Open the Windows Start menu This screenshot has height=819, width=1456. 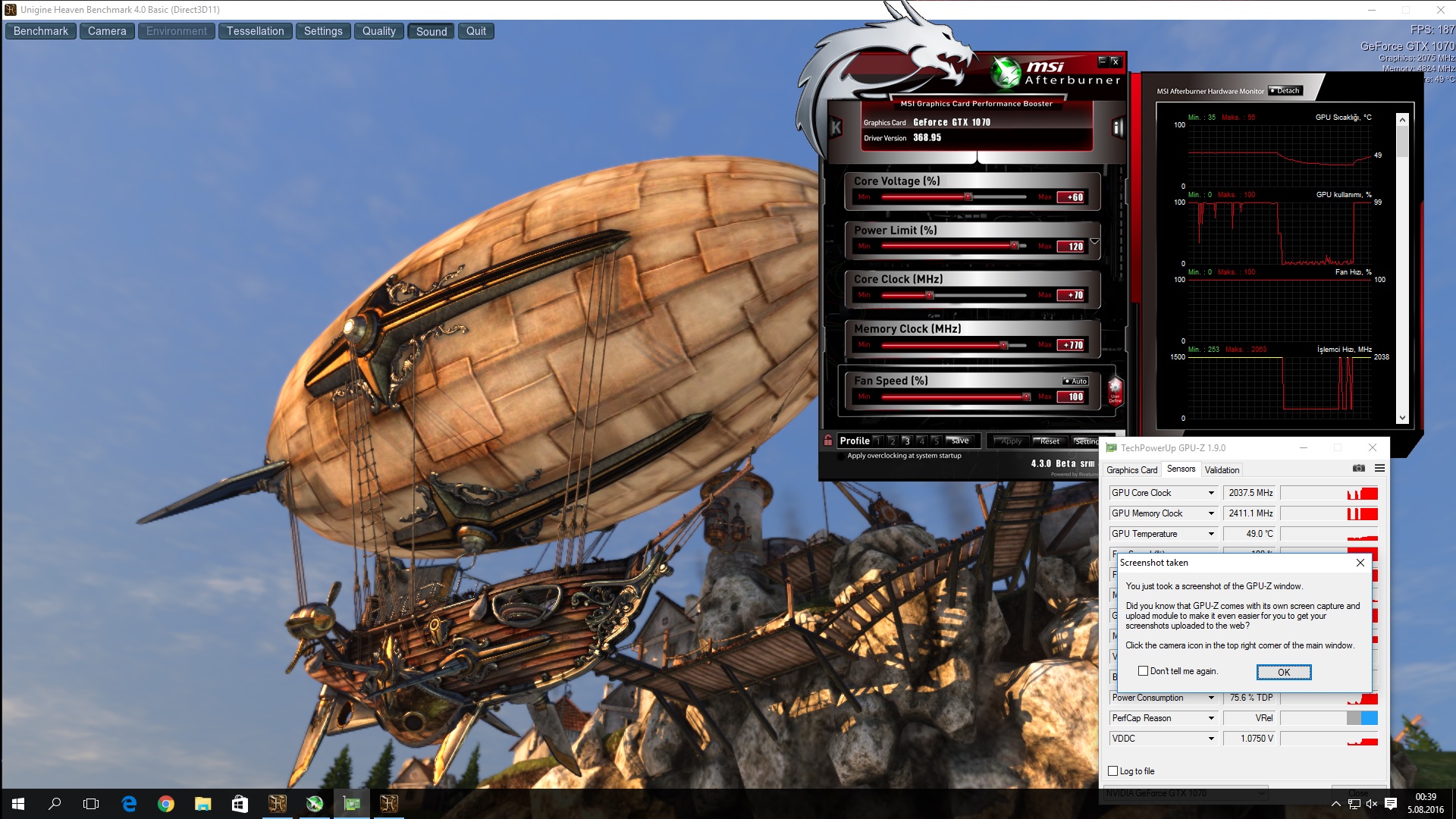coord(18,804)
